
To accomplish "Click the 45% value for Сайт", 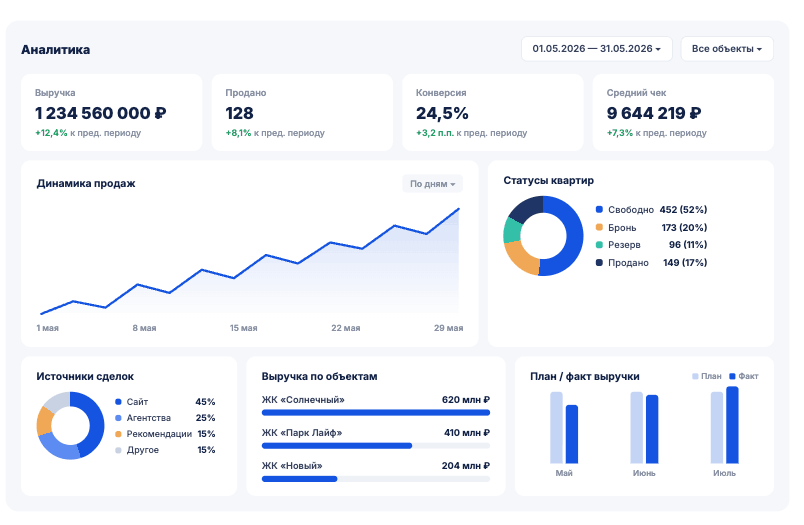I will point(205,402).
